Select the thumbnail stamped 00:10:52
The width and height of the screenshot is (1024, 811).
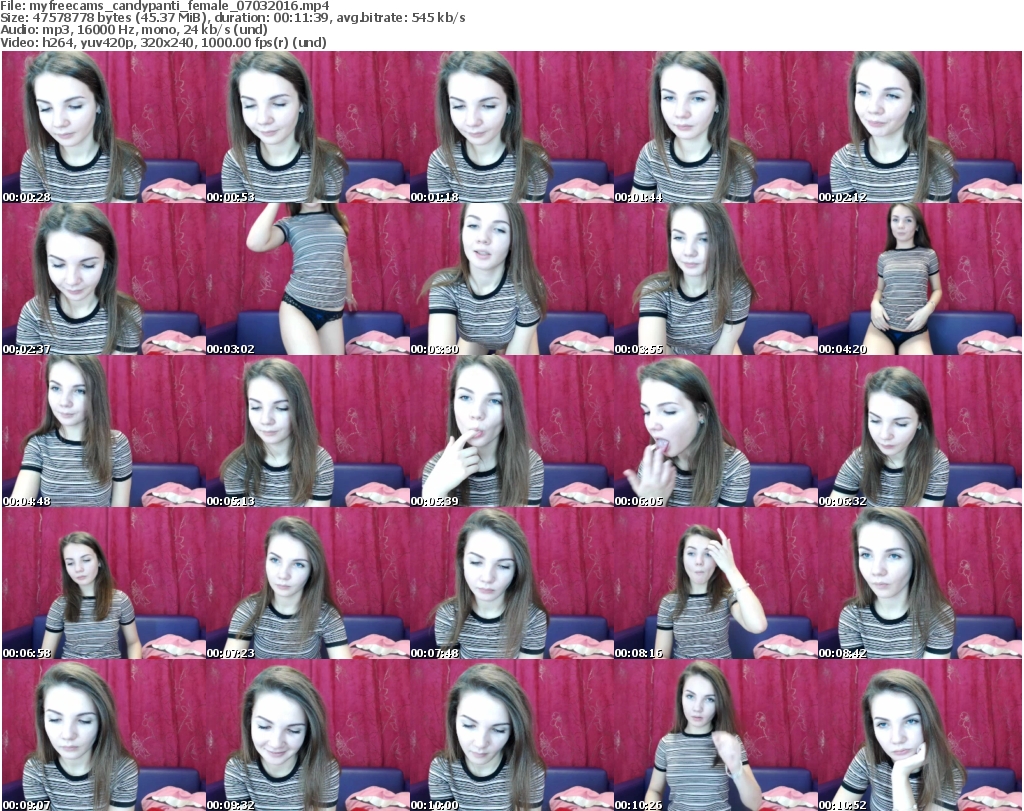tap(919, 736)
